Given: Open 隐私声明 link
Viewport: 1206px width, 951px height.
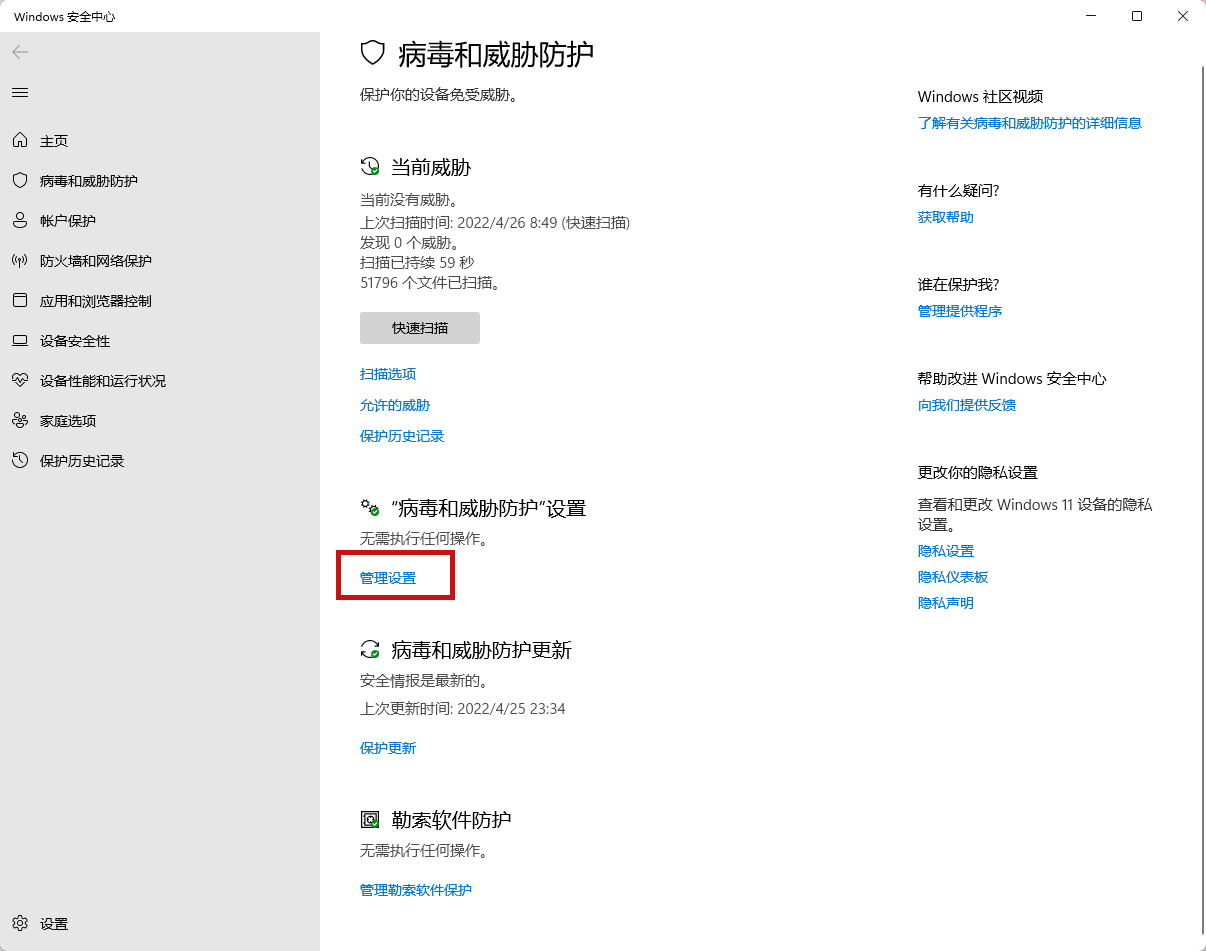Looking at the screenshot, I should coord(946,603).
